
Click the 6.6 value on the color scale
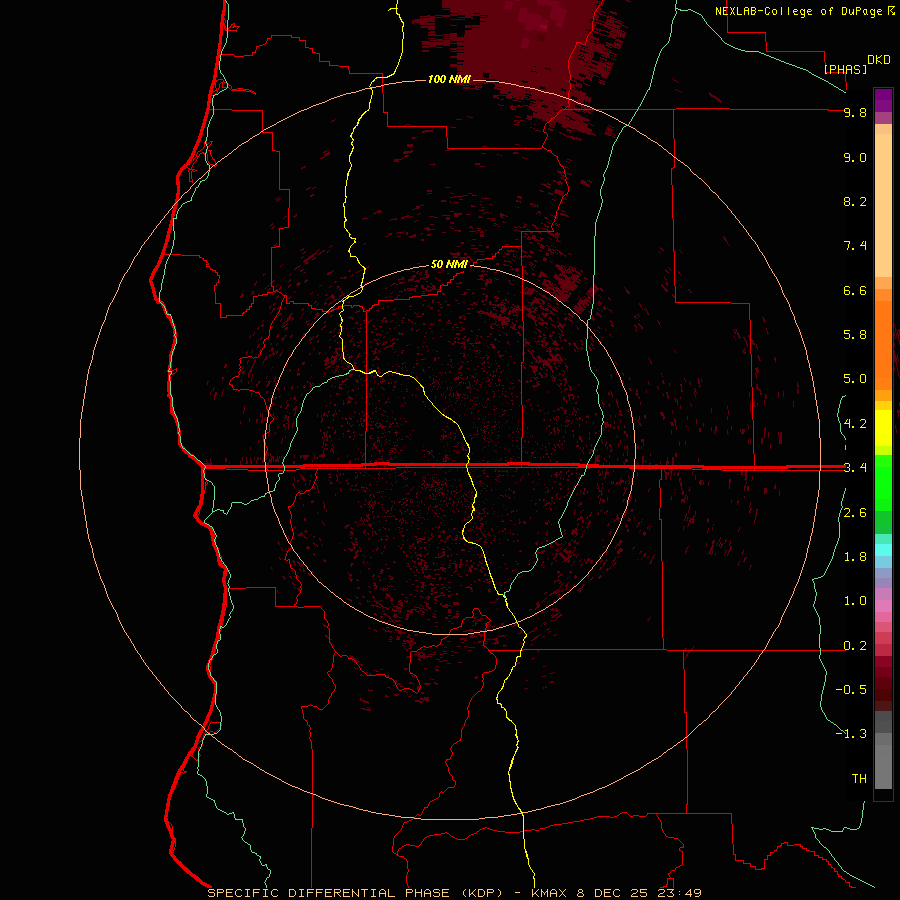tap(855, 290)
